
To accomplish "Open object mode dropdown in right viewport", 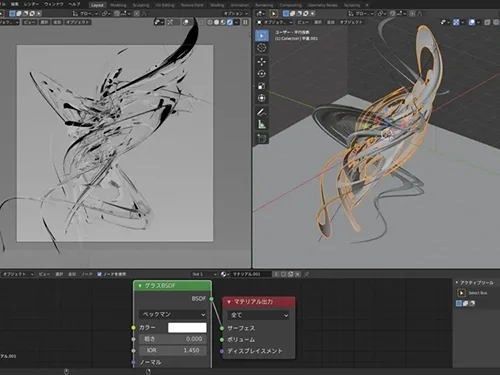I will point(275,22).
